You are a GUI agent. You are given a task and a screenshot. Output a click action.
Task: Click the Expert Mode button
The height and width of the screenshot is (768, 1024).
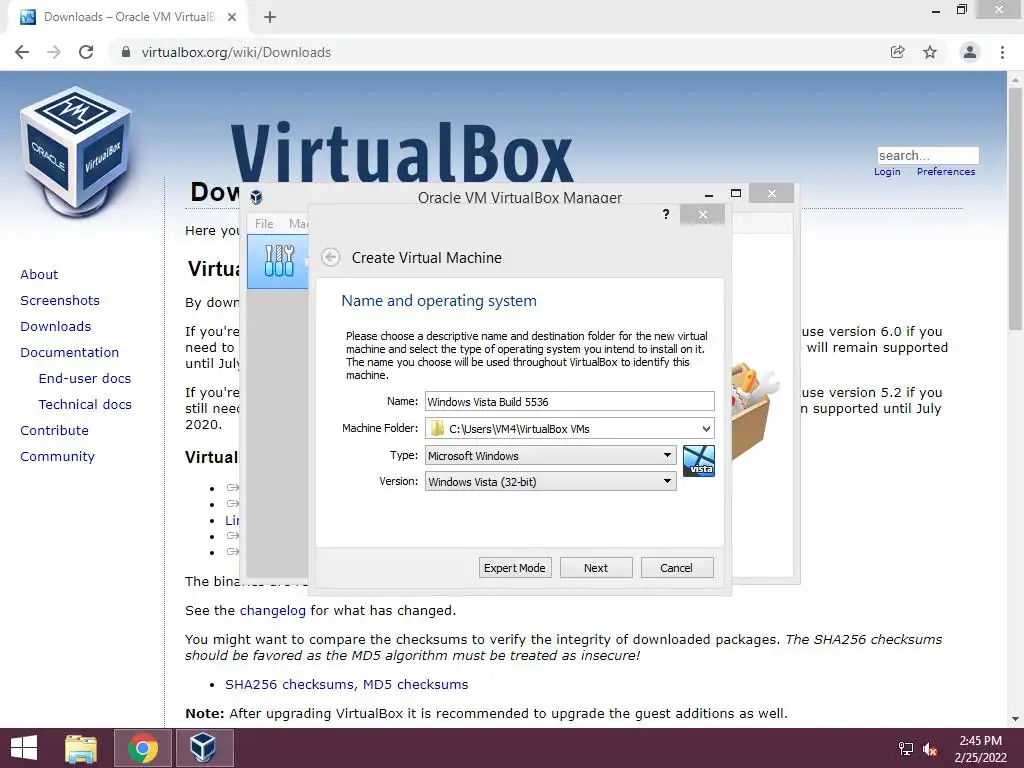515,568
